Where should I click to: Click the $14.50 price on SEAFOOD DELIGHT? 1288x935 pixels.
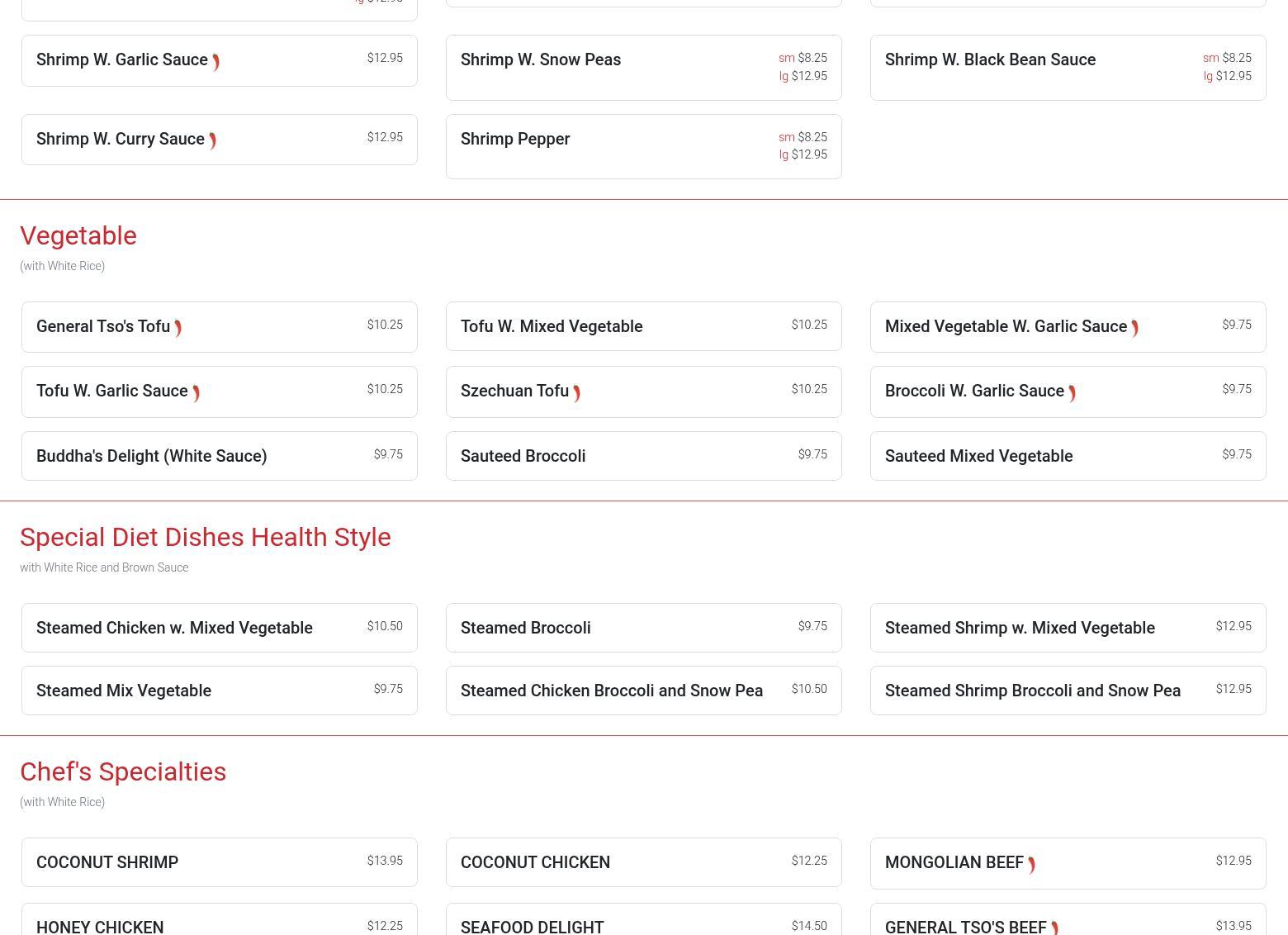(x=808, y=926)
